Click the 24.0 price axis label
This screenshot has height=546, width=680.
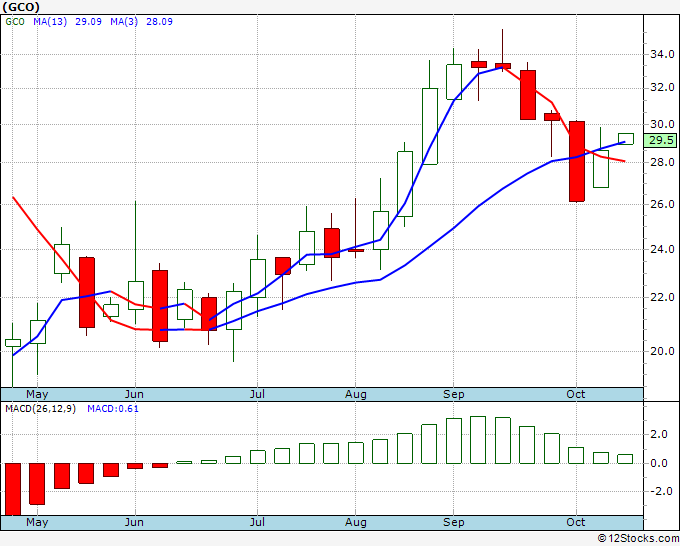pyautogui.click(x=662, y=249)
